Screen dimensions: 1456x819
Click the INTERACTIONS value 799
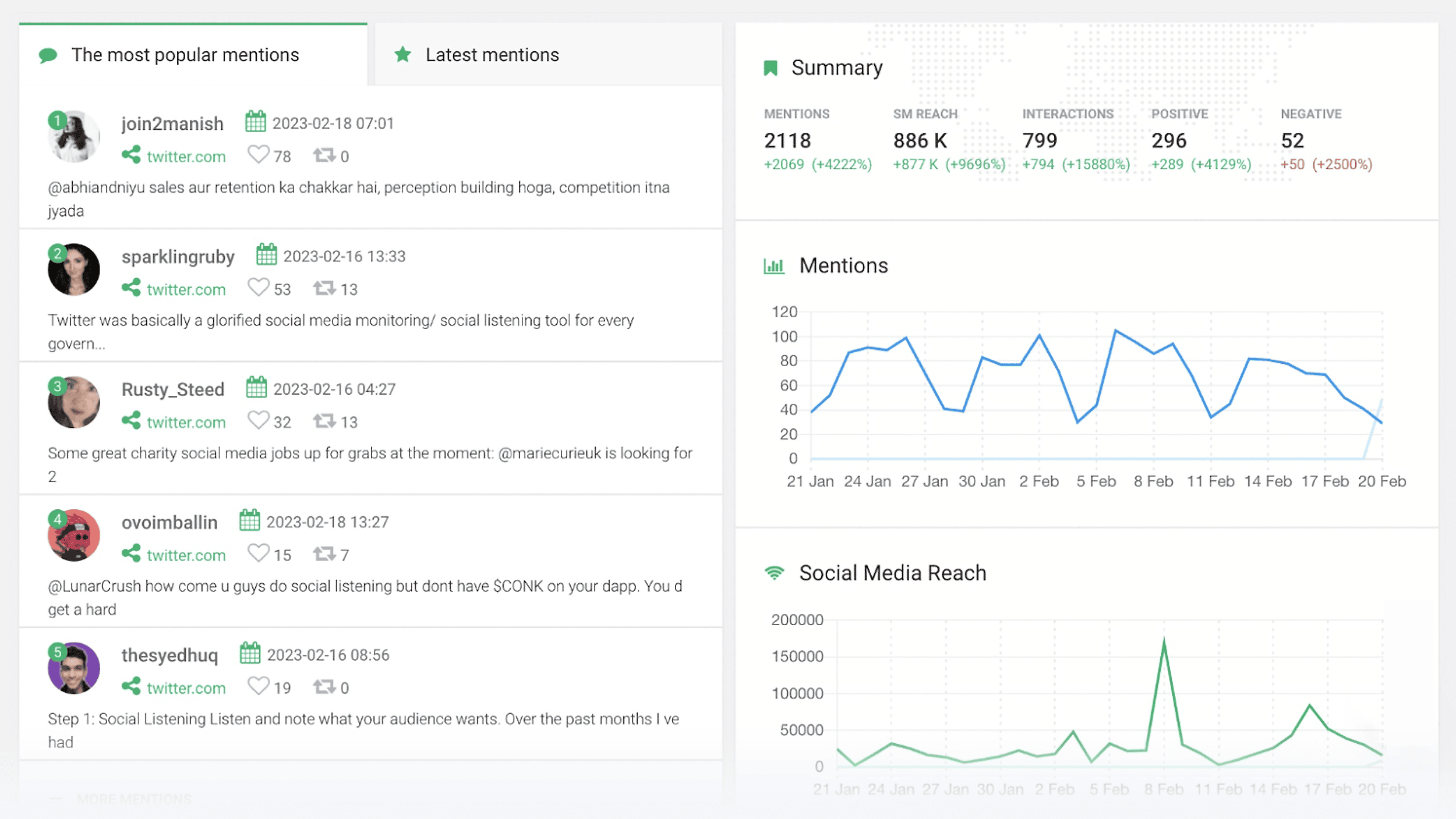(1040, 140)
